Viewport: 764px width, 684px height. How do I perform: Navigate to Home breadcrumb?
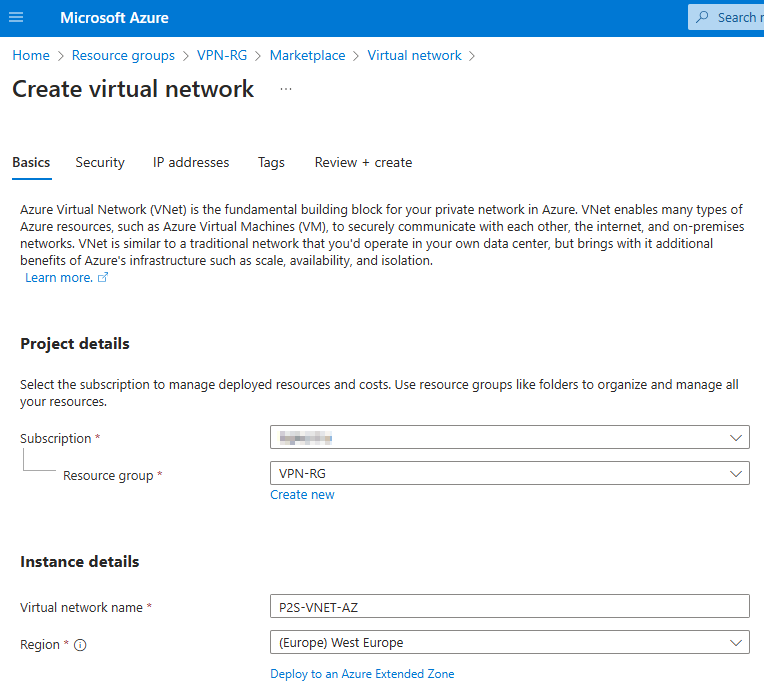click(x=31, y=56)
